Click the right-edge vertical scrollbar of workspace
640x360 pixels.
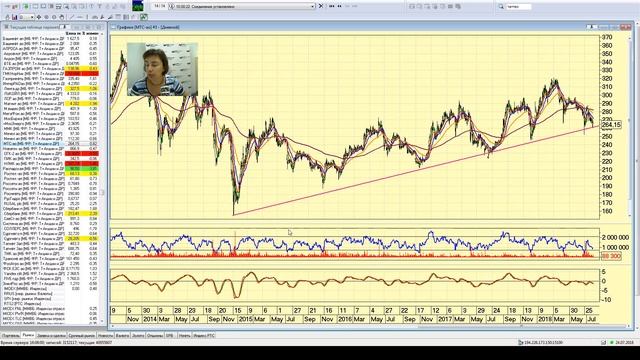(x=638, y=176)
